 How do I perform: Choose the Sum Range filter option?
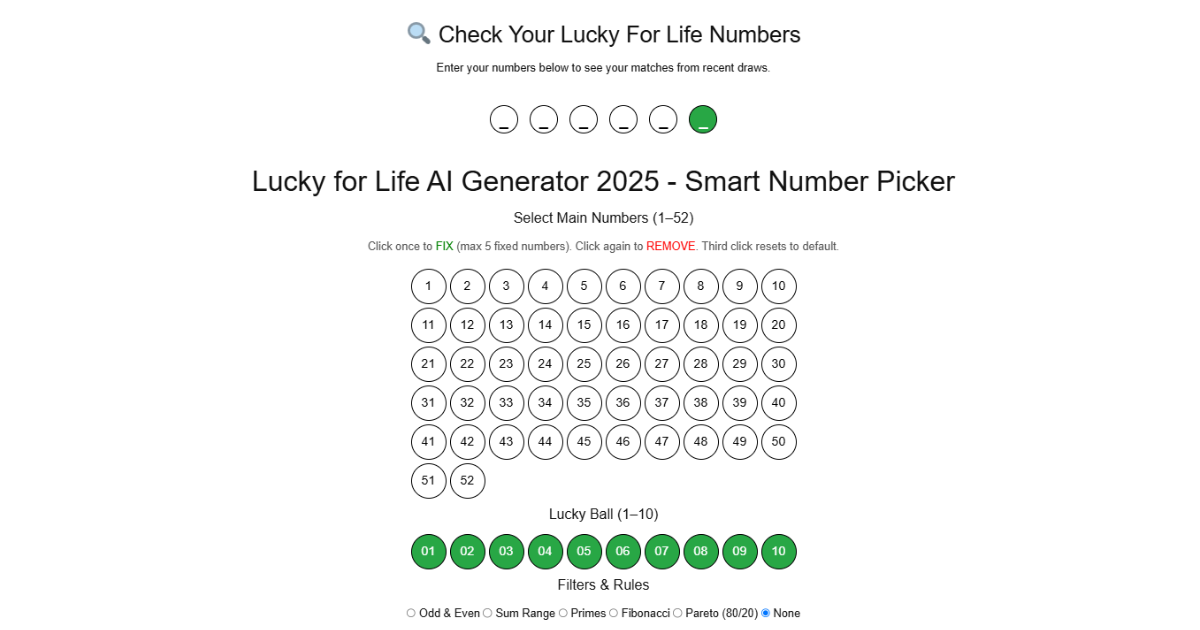(488, 613)
